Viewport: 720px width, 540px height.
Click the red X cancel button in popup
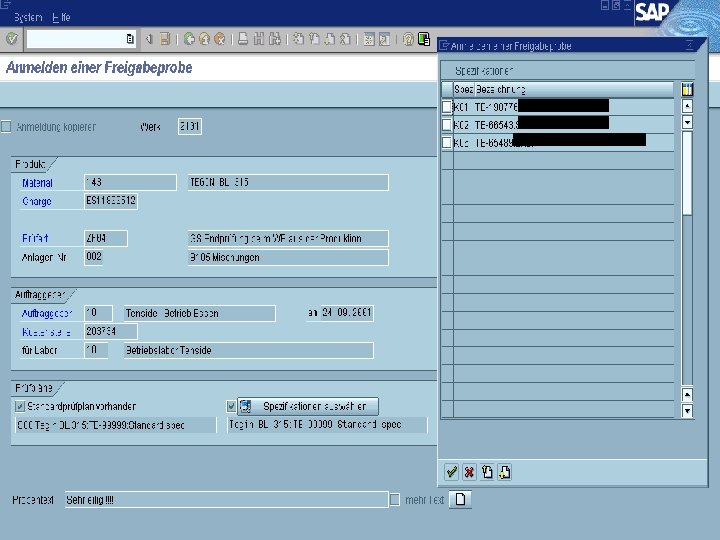point(469,472)
